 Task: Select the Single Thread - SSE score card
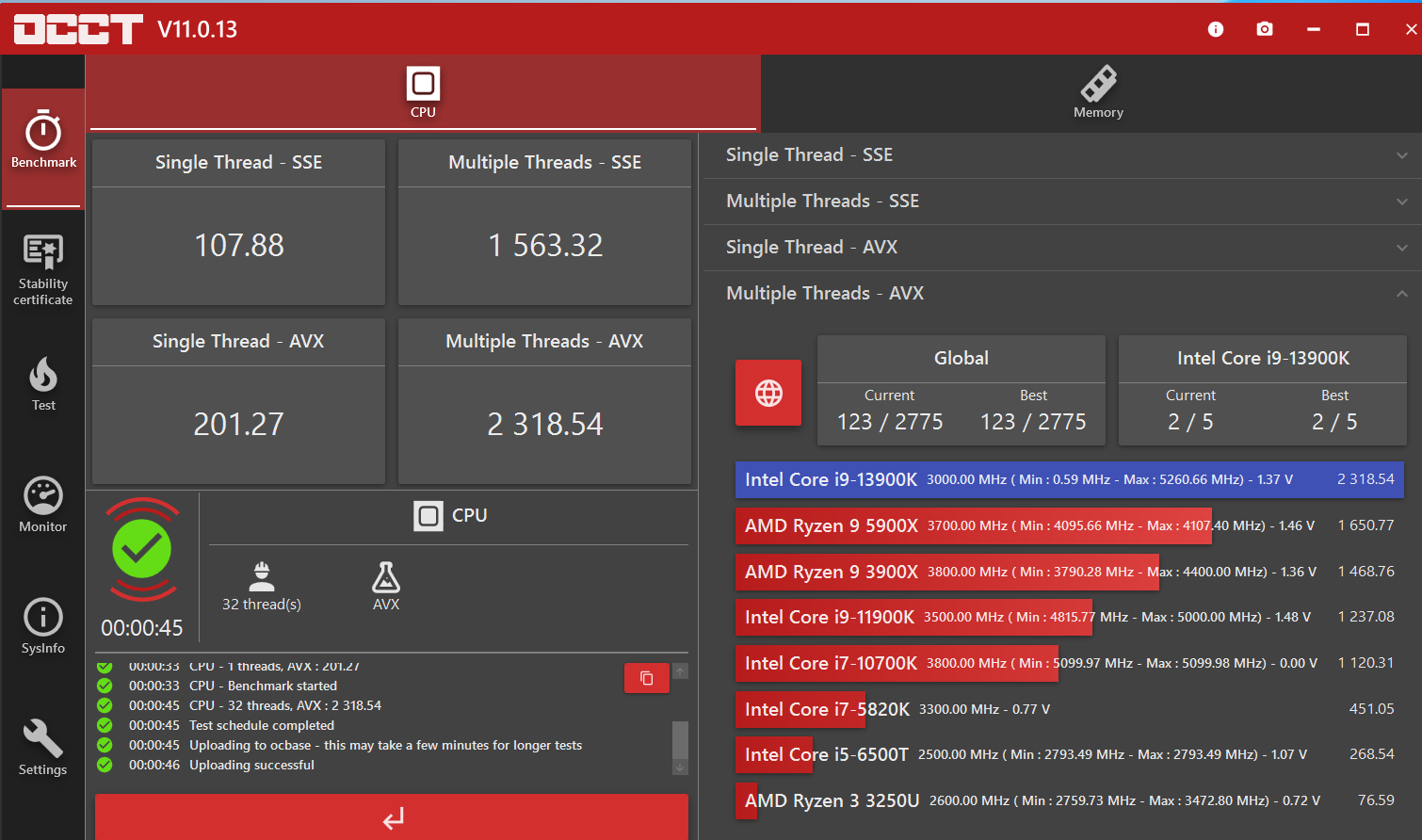click(238, 222)
